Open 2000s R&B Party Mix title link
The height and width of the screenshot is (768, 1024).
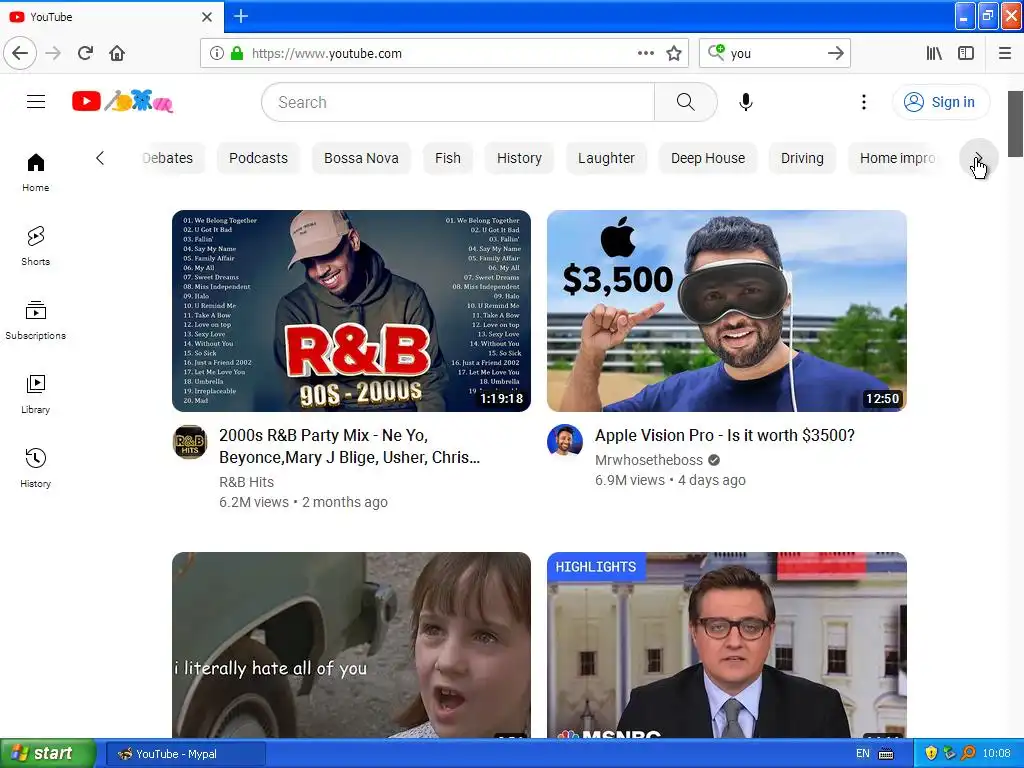349,446
